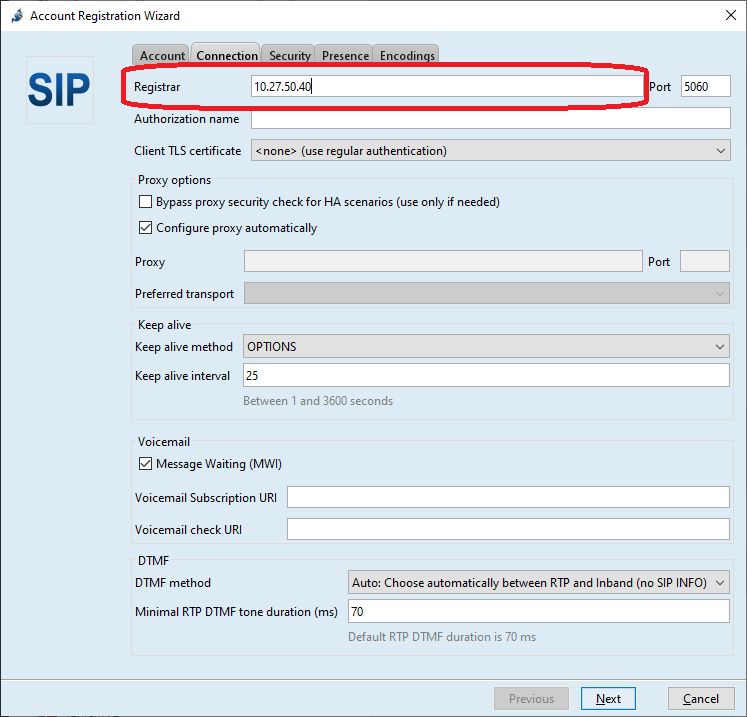Click the Voicemail Subscription URI field

pyautogui.click(x=508, y=498)
